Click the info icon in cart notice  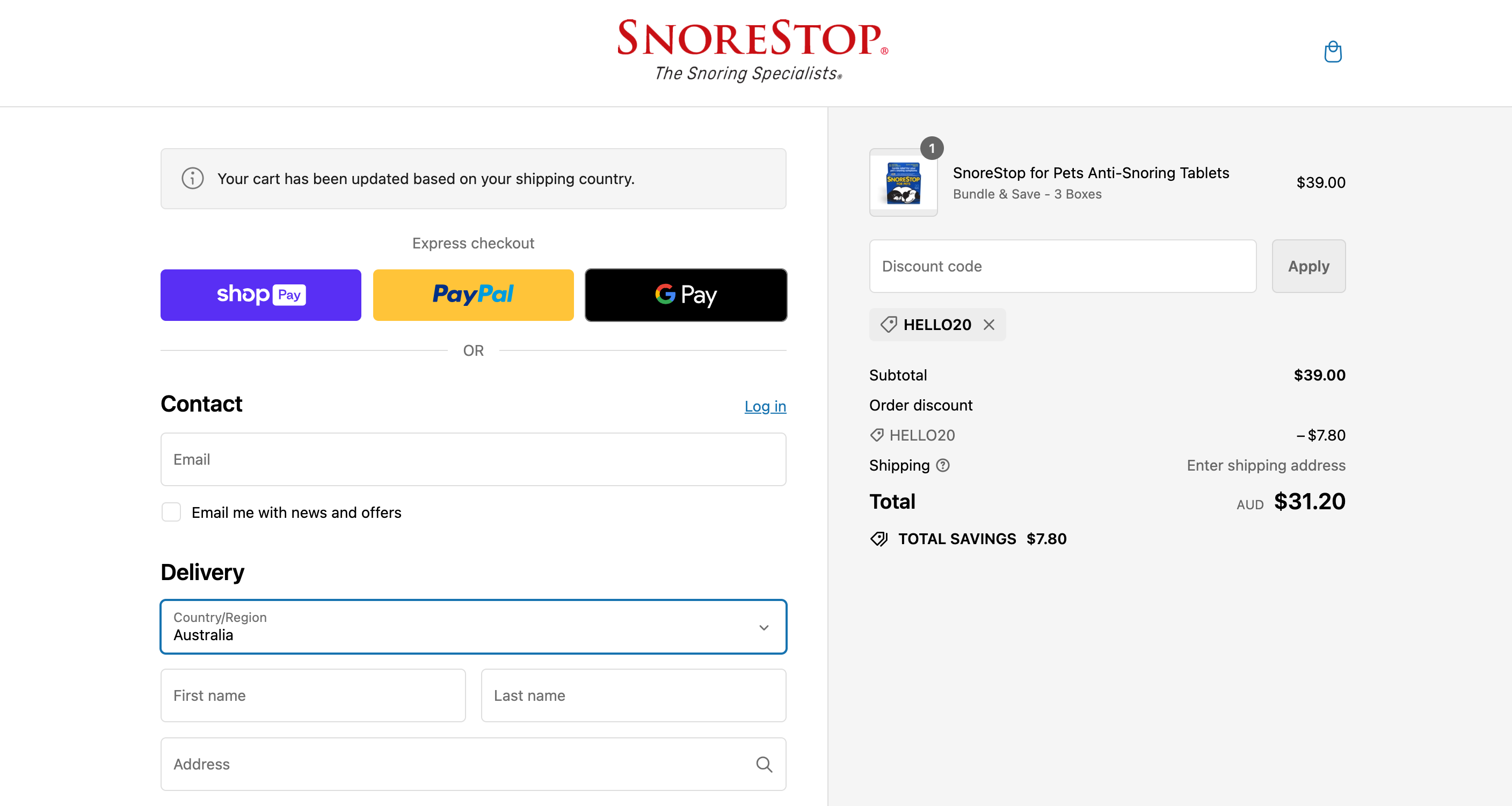pos(193,178)
